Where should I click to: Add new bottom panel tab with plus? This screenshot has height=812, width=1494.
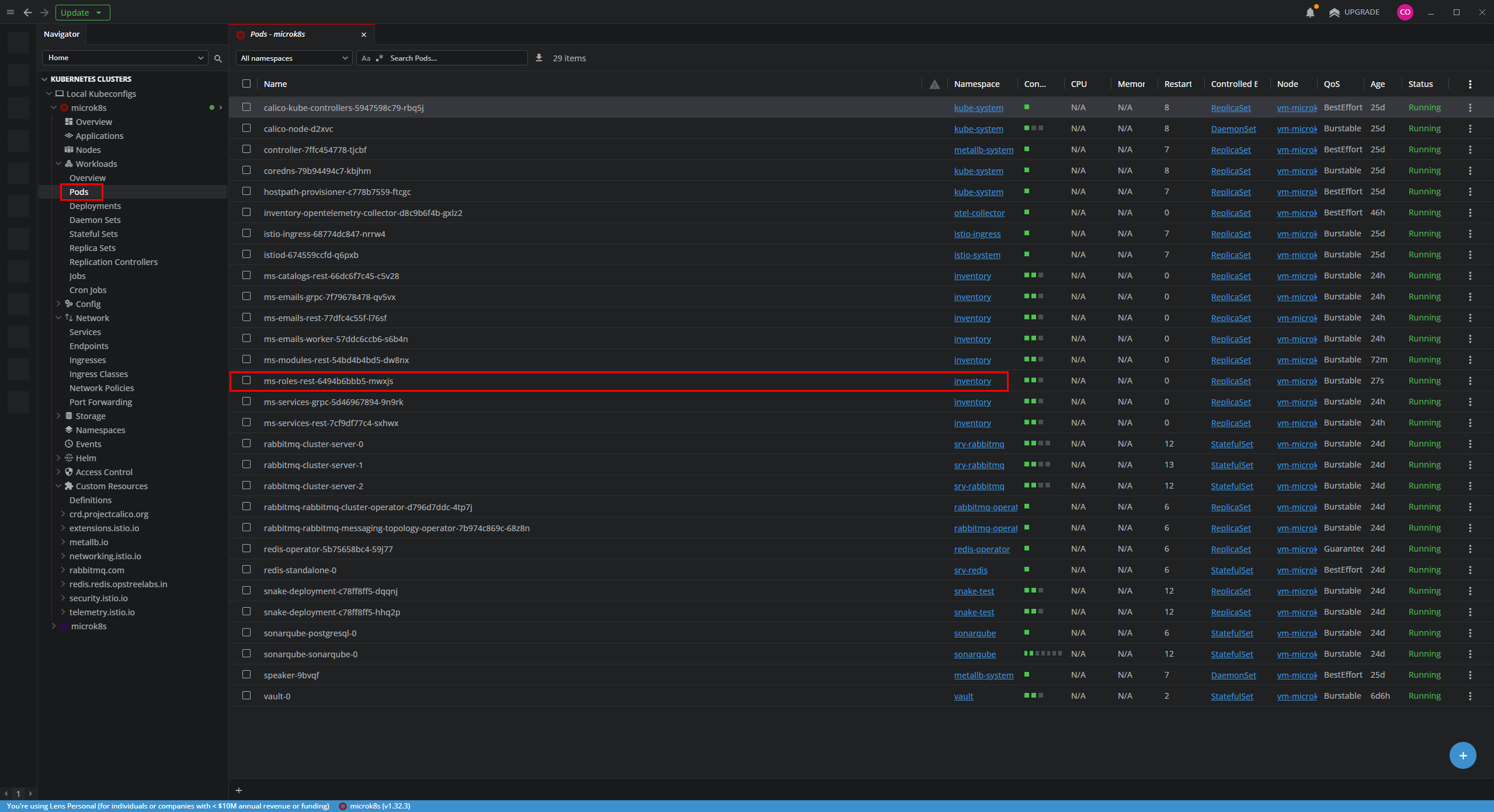point(239,790)
